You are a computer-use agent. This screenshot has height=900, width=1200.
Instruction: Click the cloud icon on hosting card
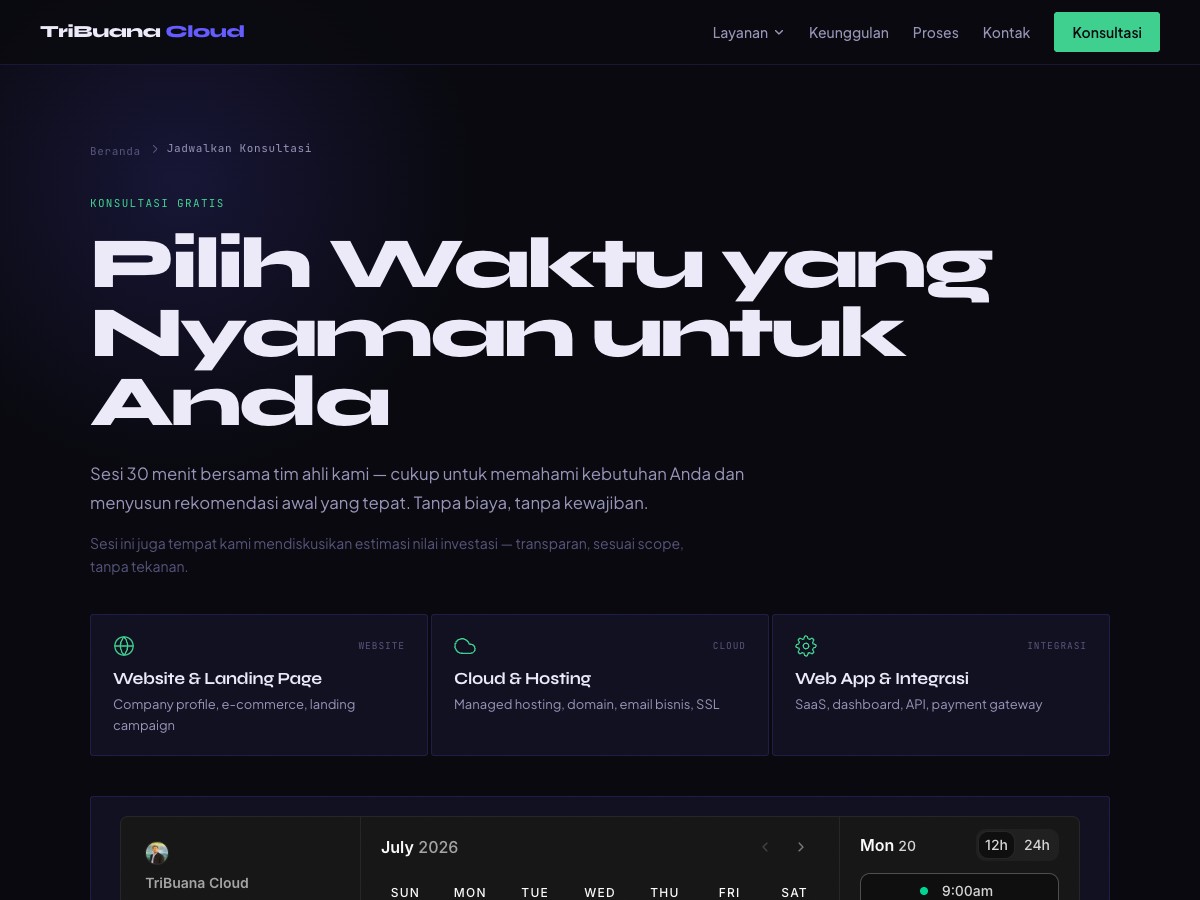pyautogui.click(x=465, y=646)
